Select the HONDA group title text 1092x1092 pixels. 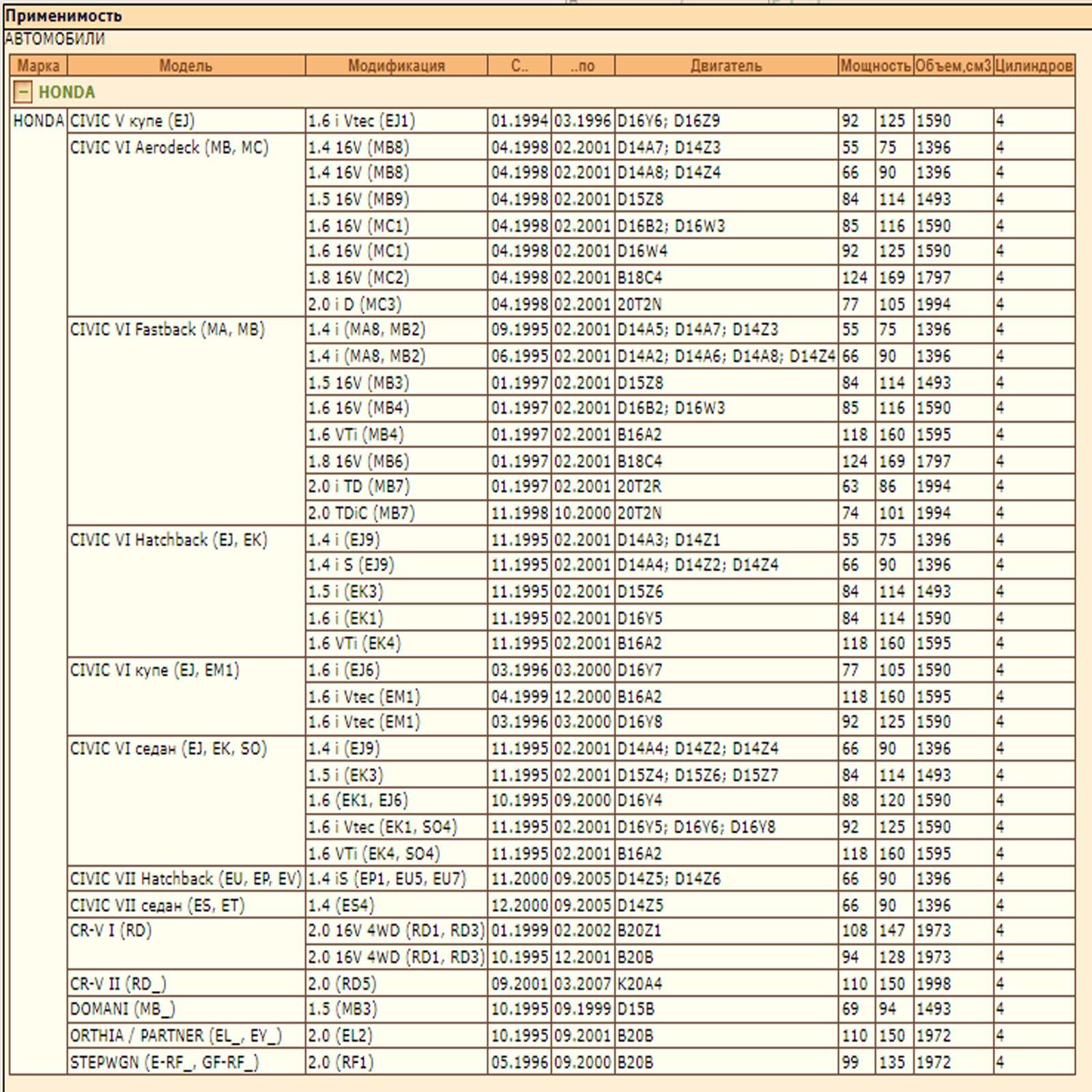[67, 92]
